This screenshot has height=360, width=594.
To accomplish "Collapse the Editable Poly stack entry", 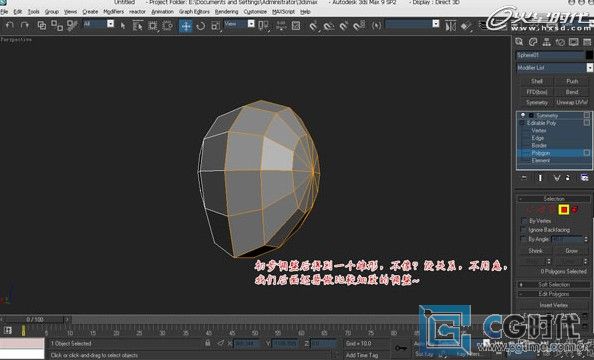I will pos(522,123).
